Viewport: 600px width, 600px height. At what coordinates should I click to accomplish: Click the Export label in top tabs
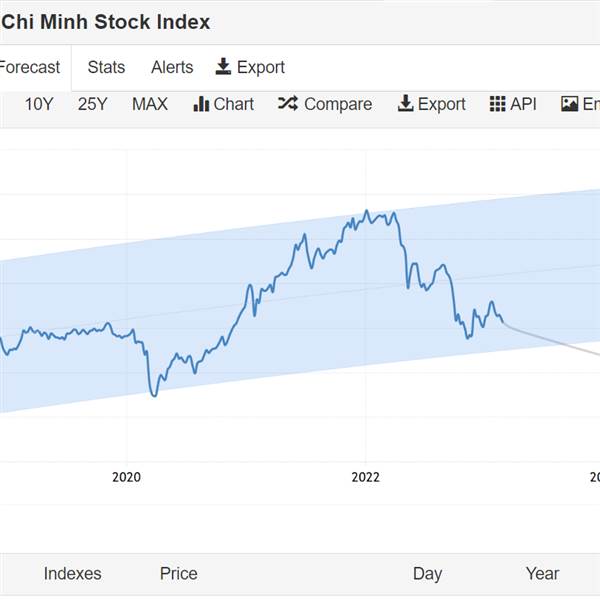point(261,67)
